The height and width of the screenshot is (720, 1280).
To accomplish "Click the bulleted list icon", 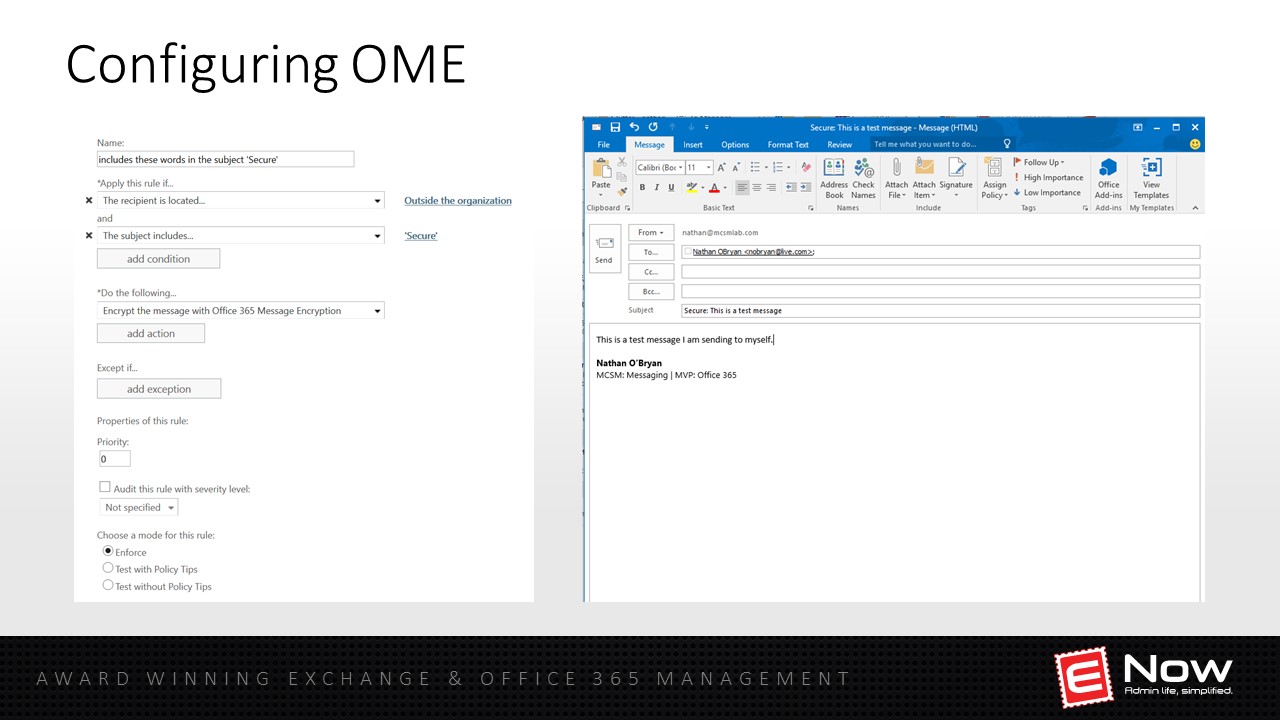I will point(755,167).
